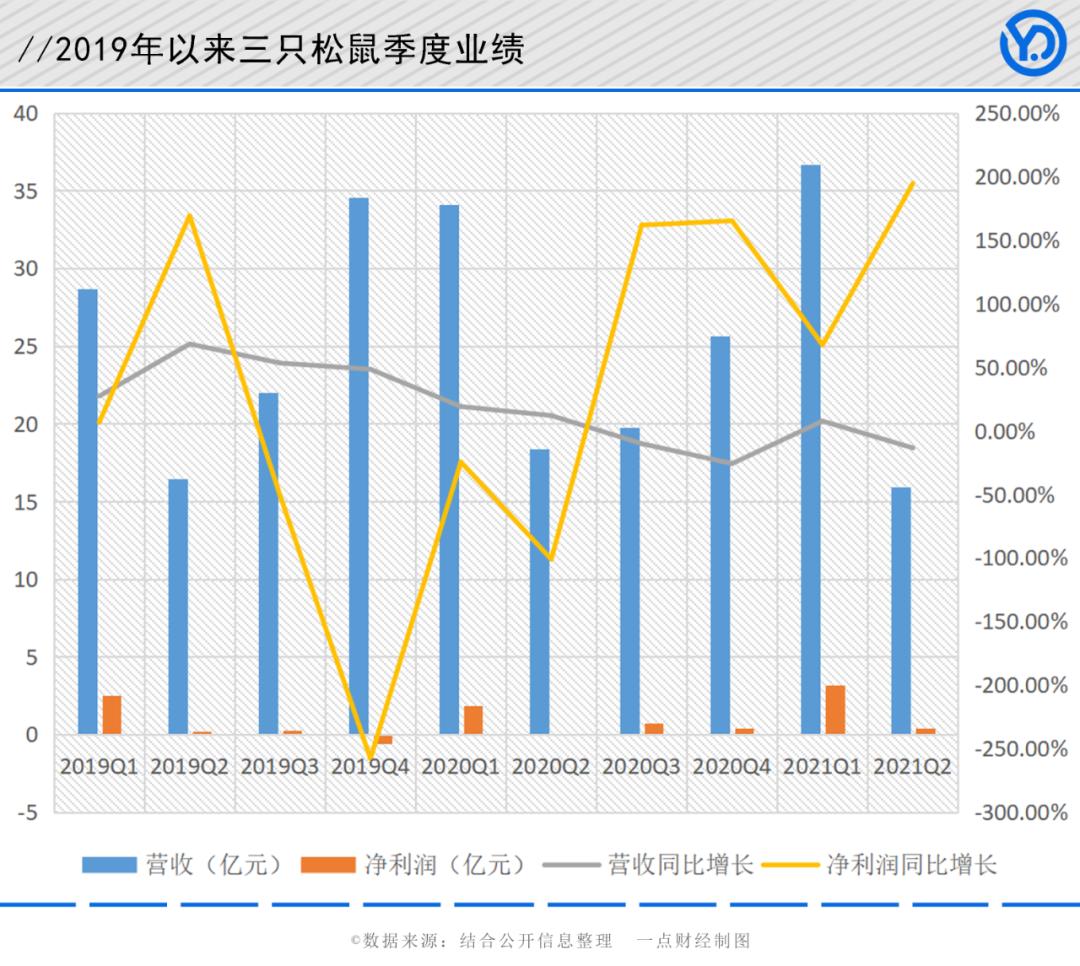Click the yellow 净利润同比增长 legend line
1080x966 pixels.
coord(791,865)
